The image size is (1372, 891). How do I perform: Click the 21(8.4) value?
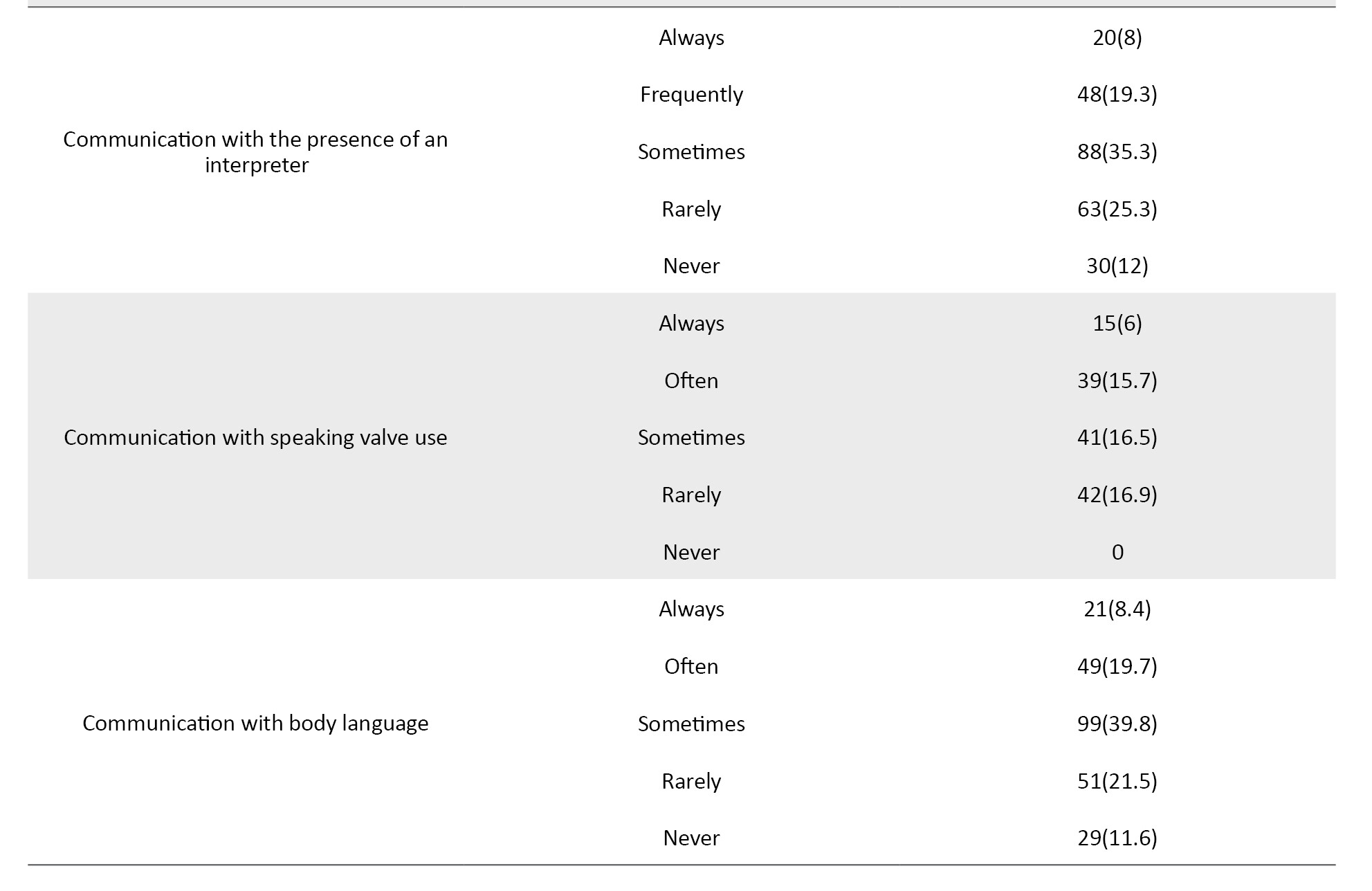click(1117, 609)
